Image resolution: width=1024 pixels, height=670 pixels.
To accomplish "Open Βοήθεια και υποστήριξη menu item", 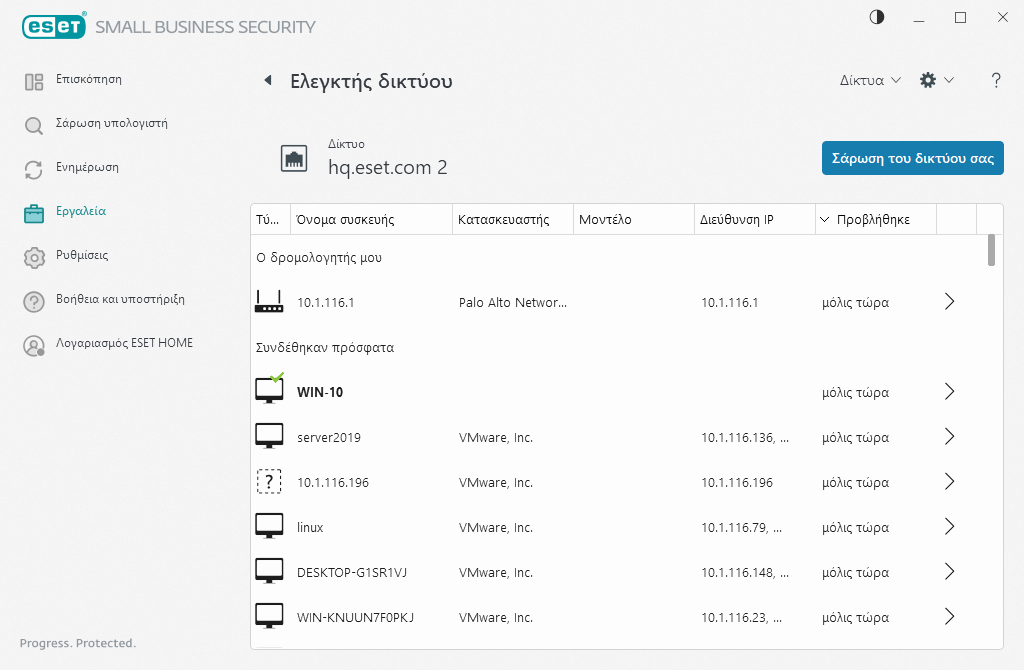I will pos(120,299).
